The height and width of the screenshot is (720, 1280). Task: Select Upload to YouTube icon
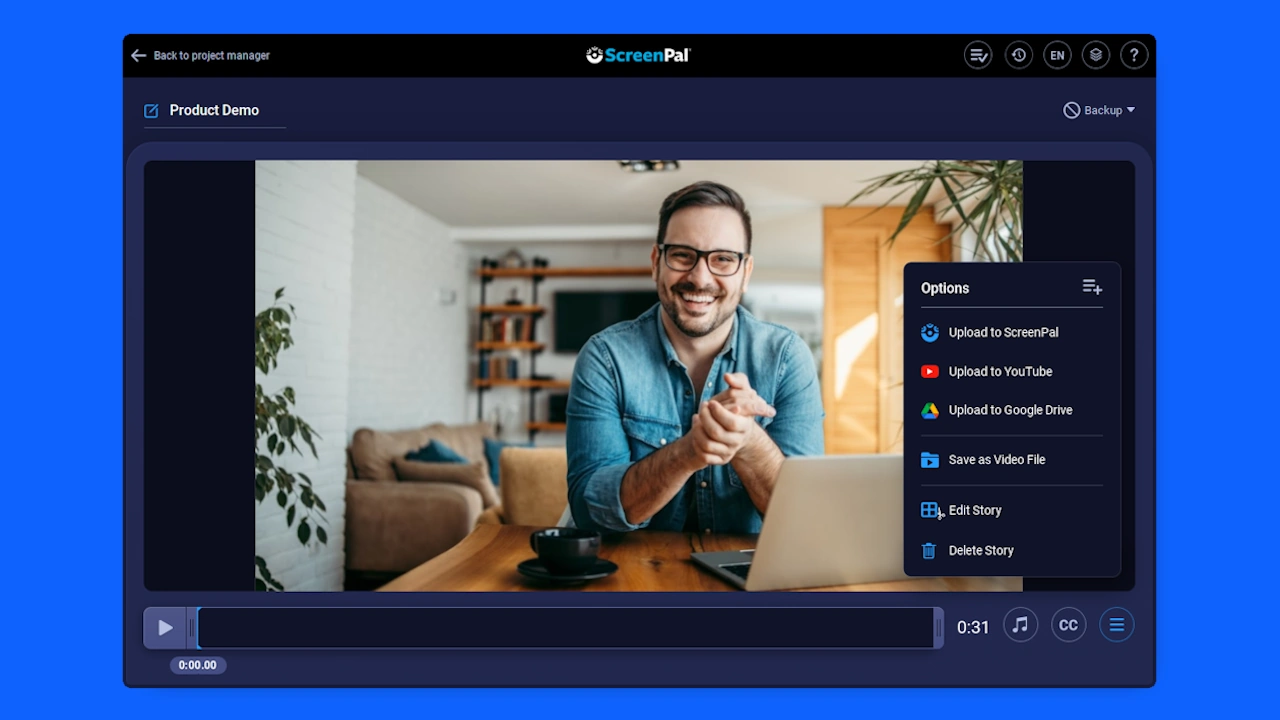[929, 371]
